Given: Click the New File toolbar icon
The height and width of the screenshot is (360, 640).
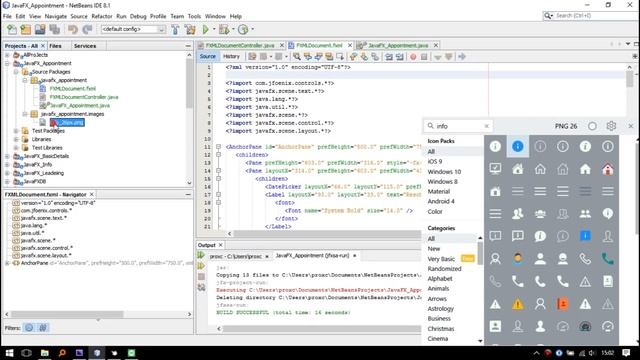Looking at the screenshot, I should pyautogui.click(x=12, y=29).
